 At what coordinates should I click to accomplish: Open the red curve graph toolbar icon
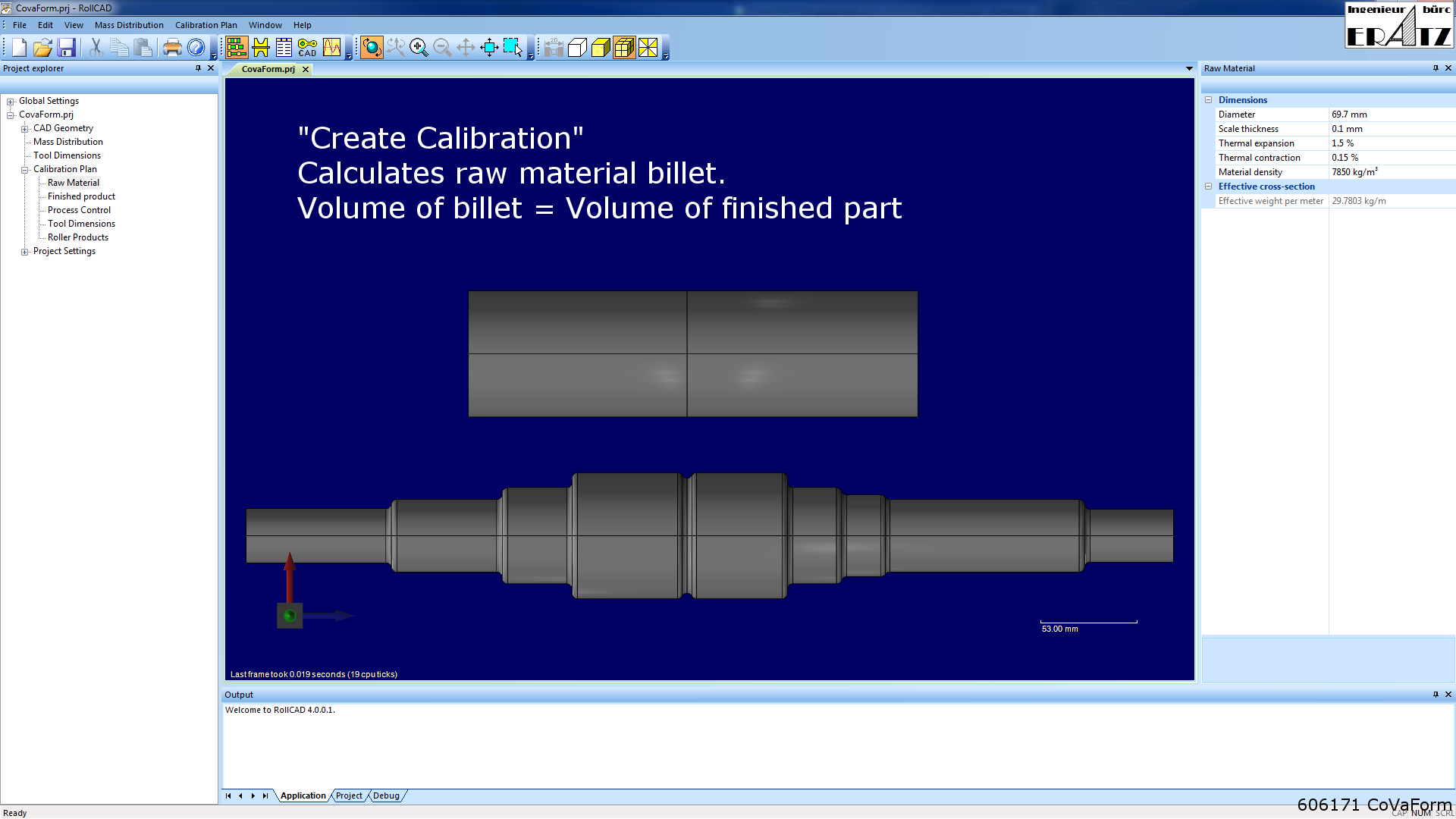click(x=331, y=48)
